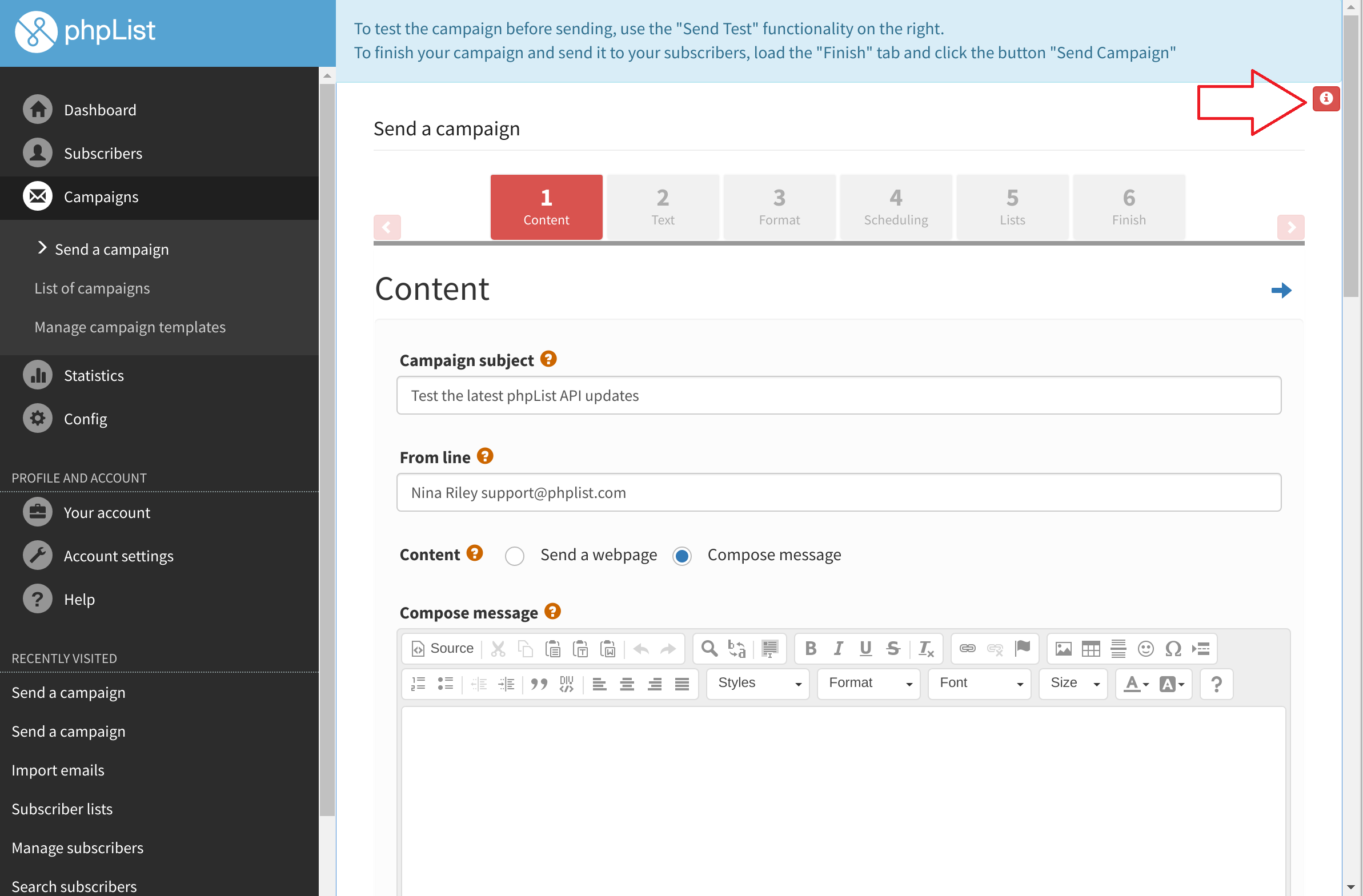This screenshot has height=896, width=1363.
Task: Click the Paste icon in editor toolbar
Action: coord(552,649)
